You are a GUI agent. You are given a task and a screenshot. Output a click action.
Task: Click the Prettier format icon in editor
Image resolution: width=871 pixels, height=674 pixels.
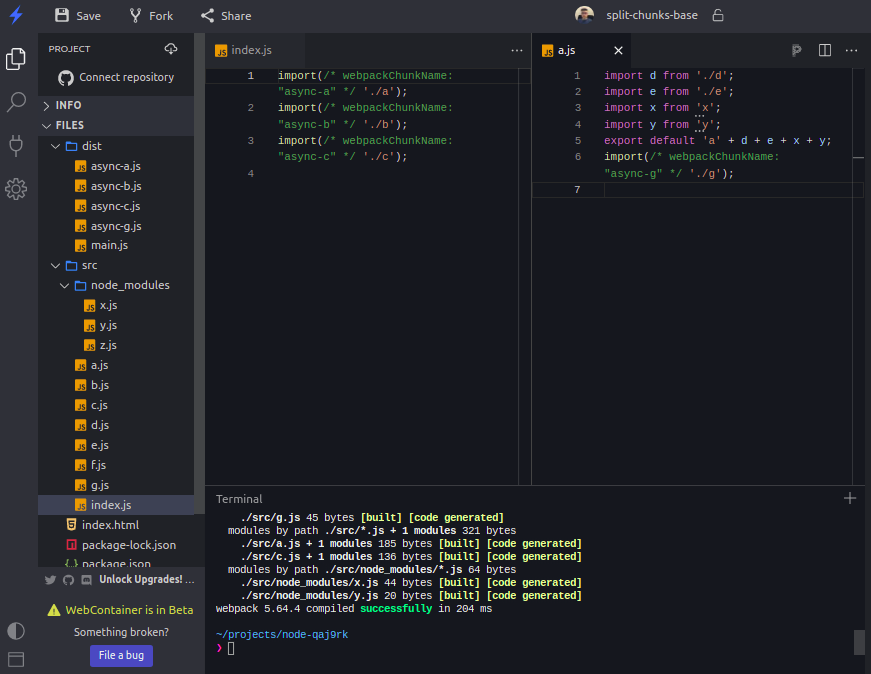tap(796, 50)
